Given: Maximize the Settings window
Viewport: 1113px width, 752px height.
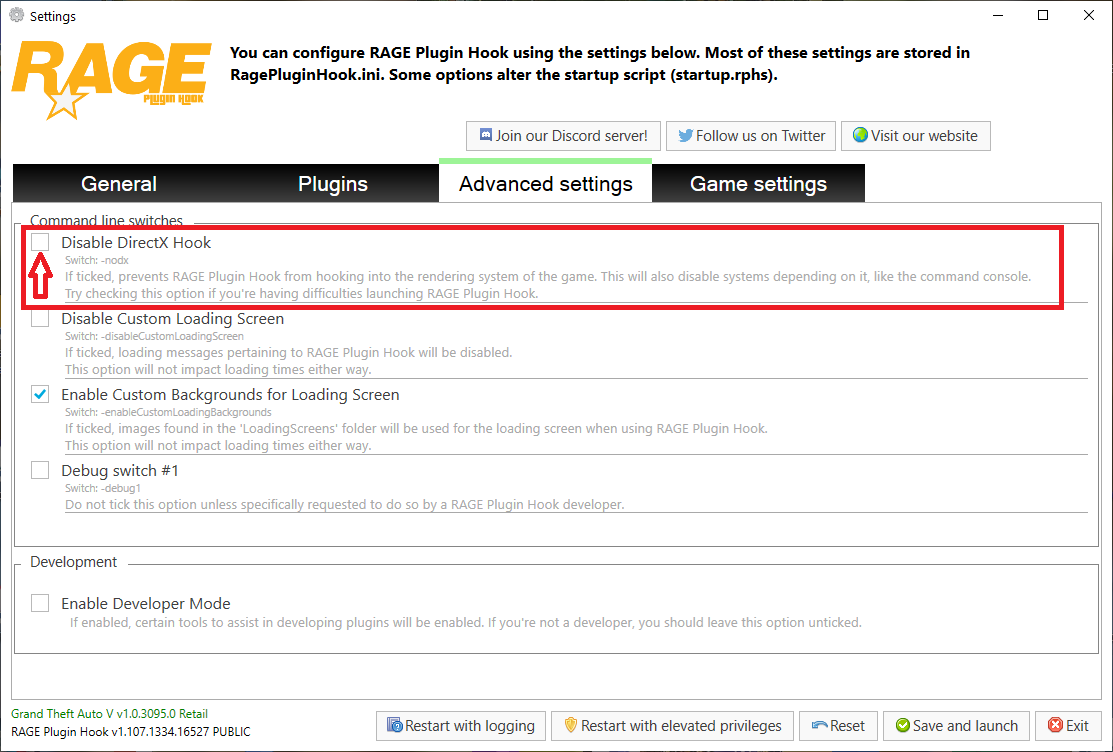Looking at the screenshot, I should (x=1043, y=15).
